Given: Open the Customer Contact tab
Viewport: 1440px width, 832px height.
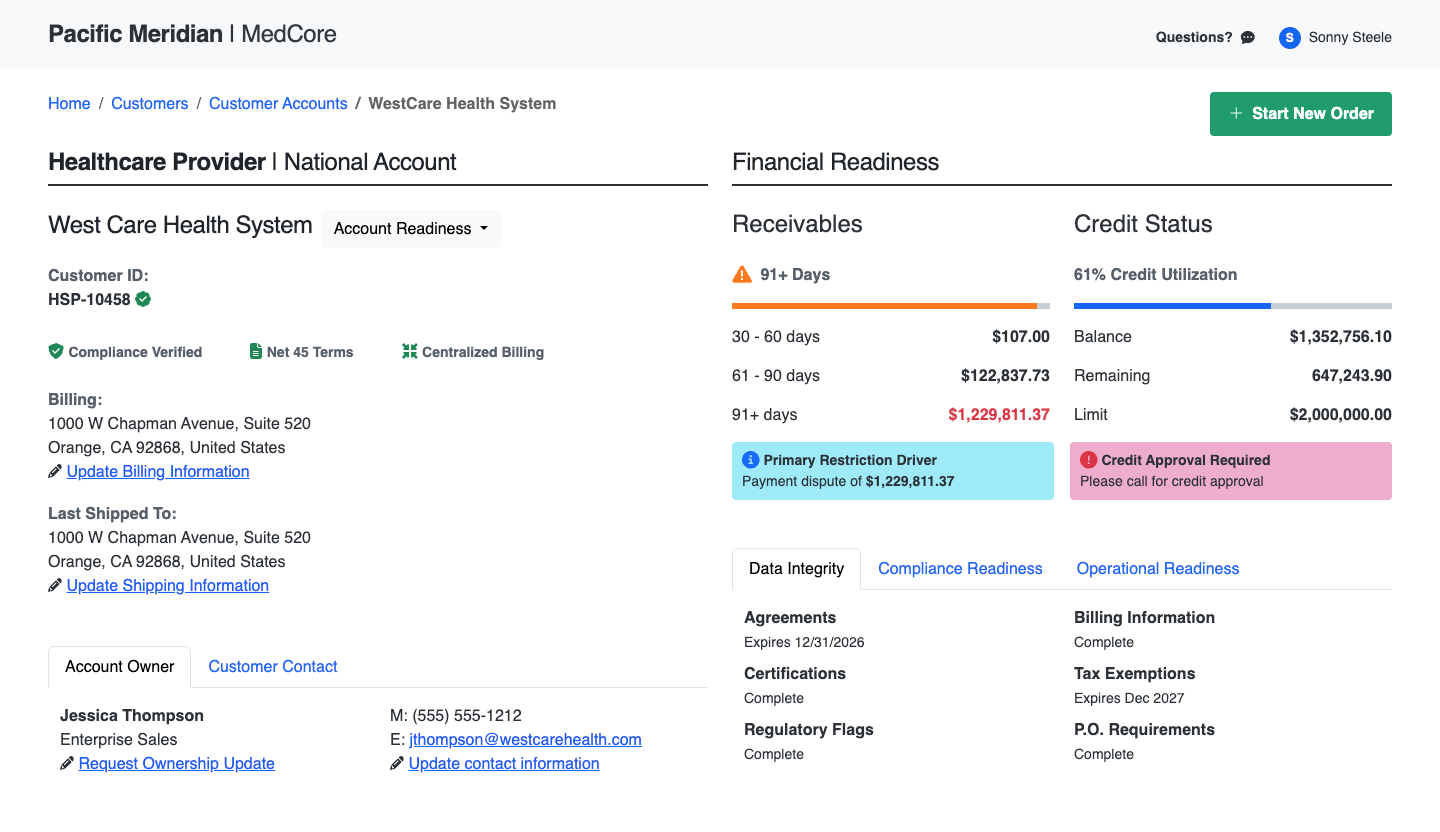Looking at the screenshot, I should tap(273, 666).
